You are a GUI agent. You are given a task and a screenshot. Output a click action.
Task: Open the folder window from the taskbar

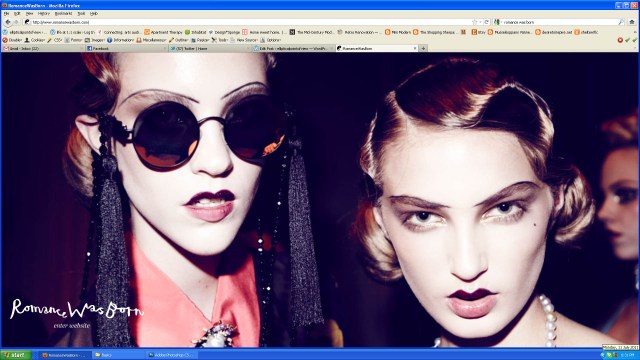[118, 355]
